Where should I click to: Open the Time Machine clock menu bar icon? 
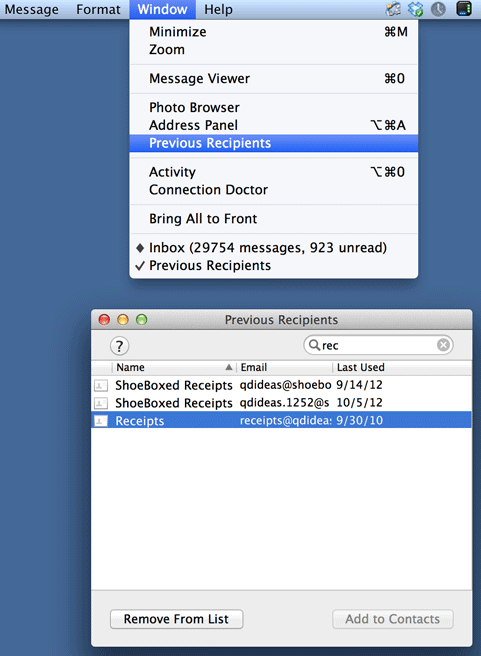click(x=438, y=9)
